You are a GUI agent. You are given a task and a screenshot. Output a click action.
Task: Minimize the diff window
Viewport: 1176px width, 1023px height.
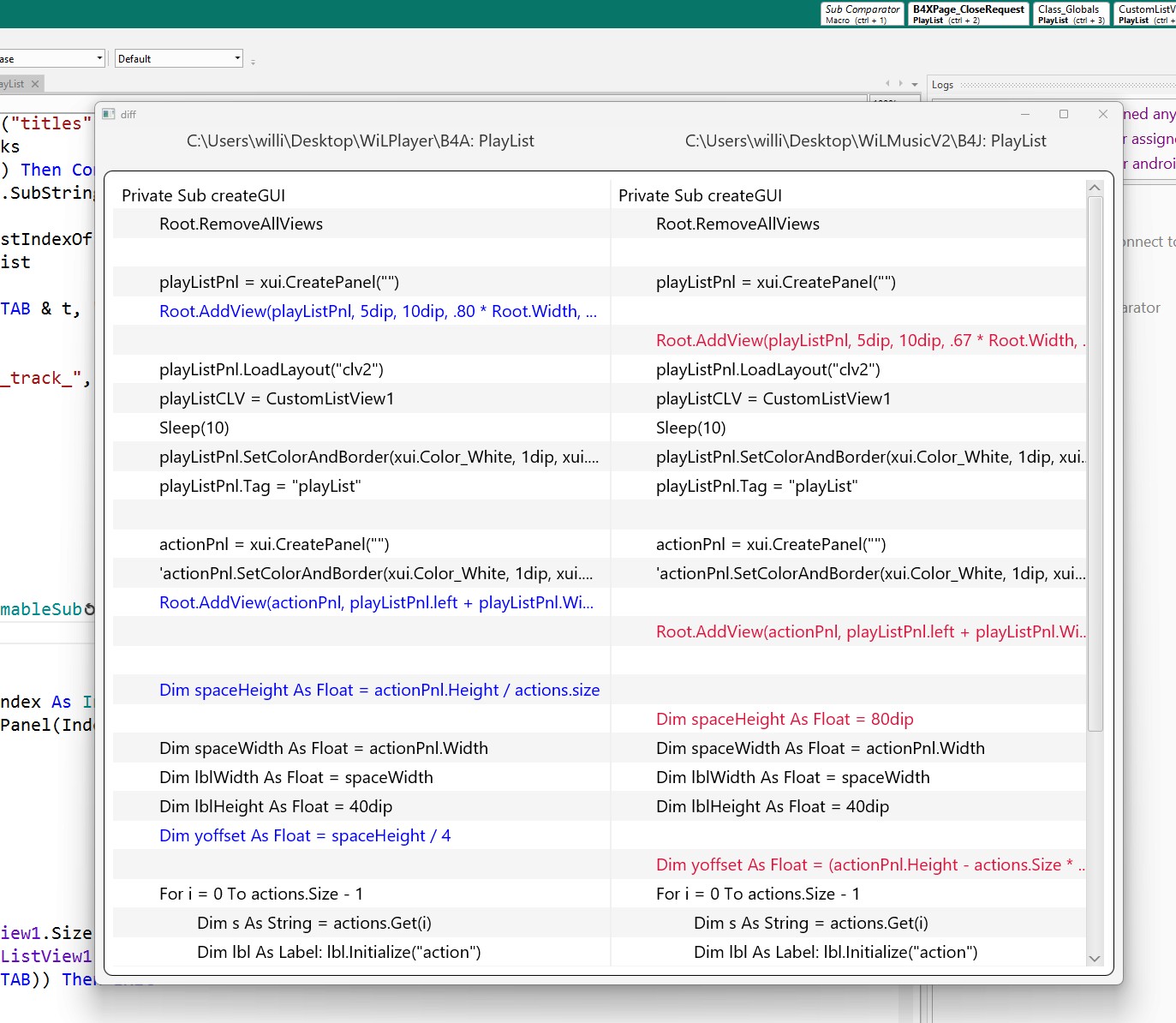(x=1025, y=114)
